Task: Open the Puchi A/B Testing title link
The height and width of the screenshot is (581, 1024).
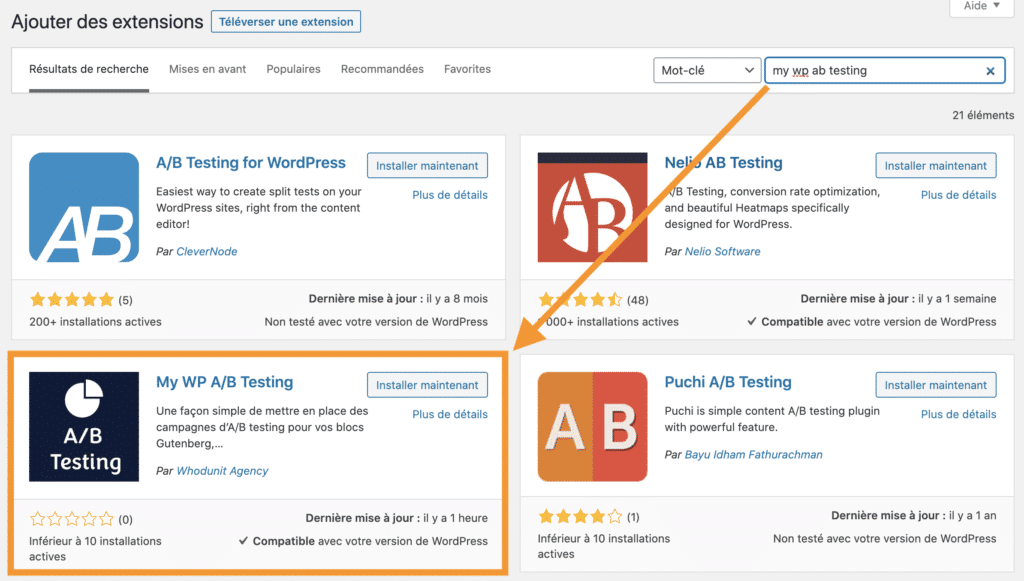Action: tap(728, 382)
